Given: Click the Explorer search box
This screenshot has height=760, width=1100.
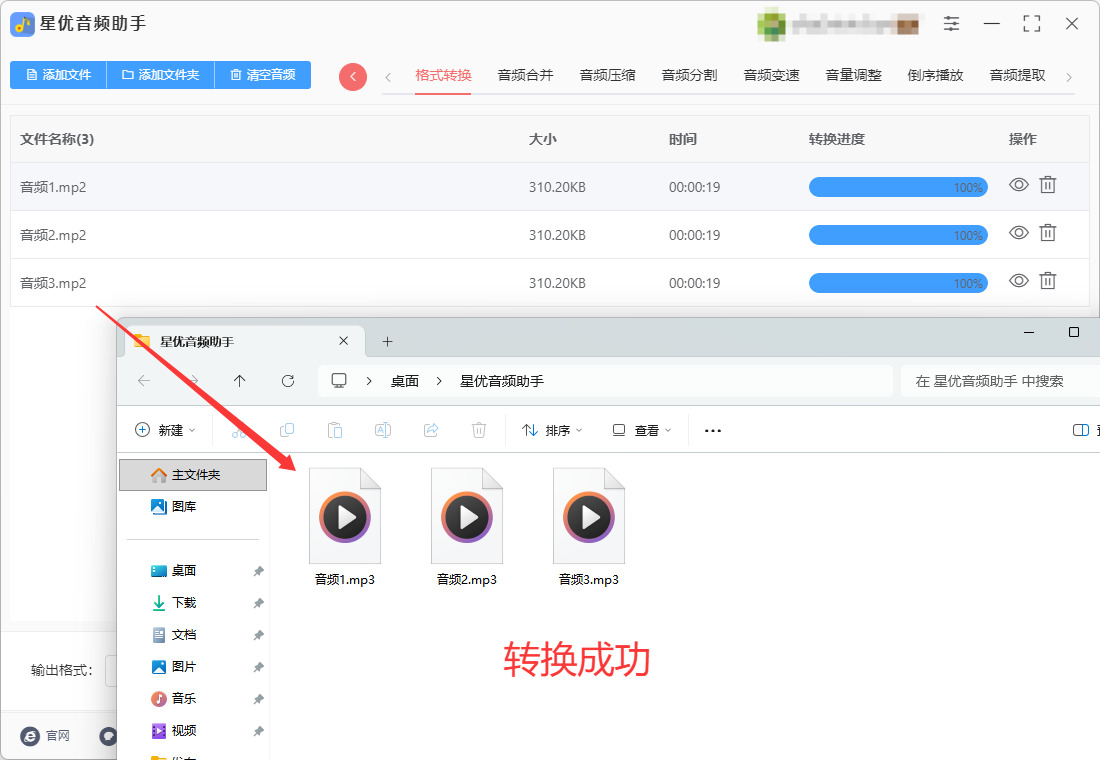Looking at the screenshot, I should 1000,381.
